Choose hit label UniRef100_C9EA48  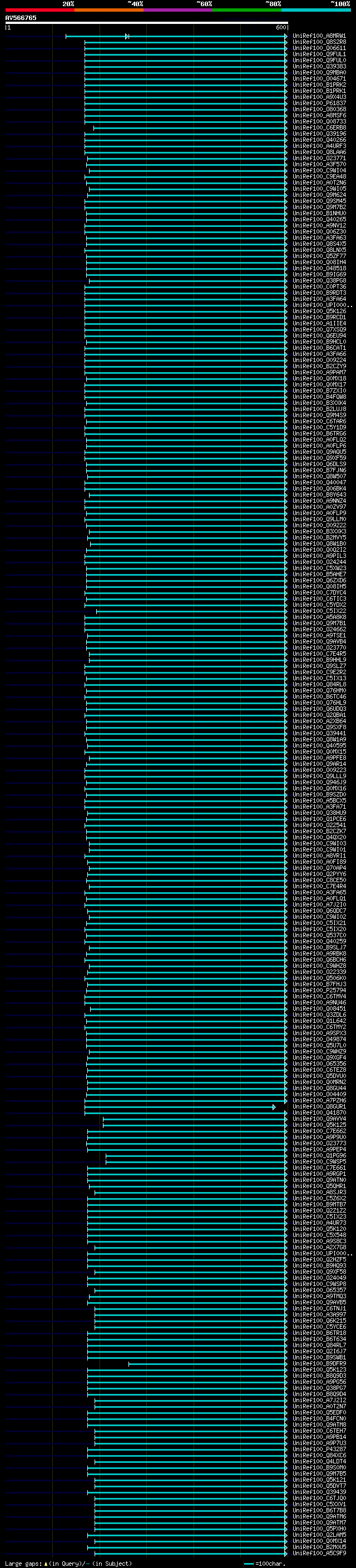319,176
